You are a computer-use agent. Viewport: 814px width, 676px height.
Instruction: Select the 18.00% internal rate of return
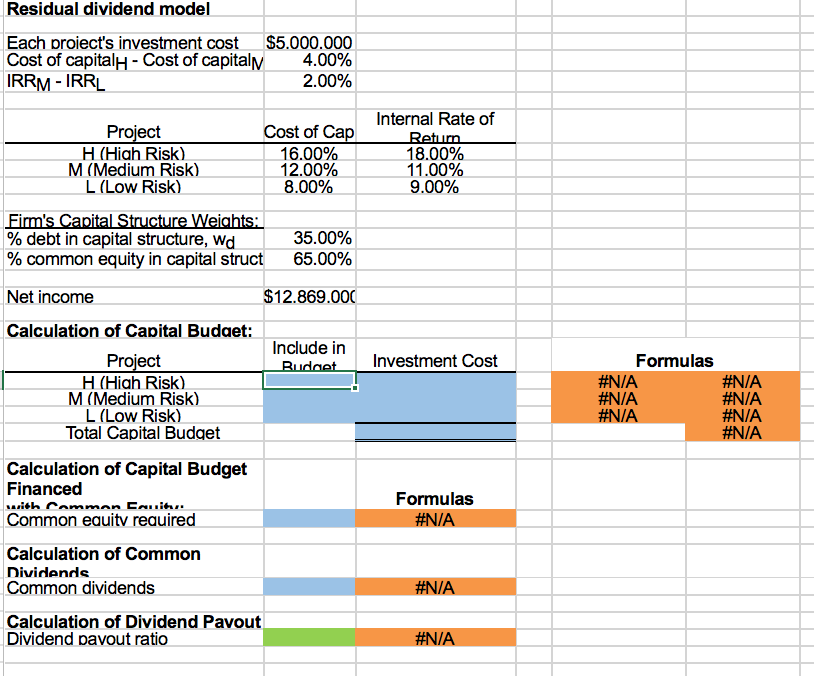pos(435,154)
